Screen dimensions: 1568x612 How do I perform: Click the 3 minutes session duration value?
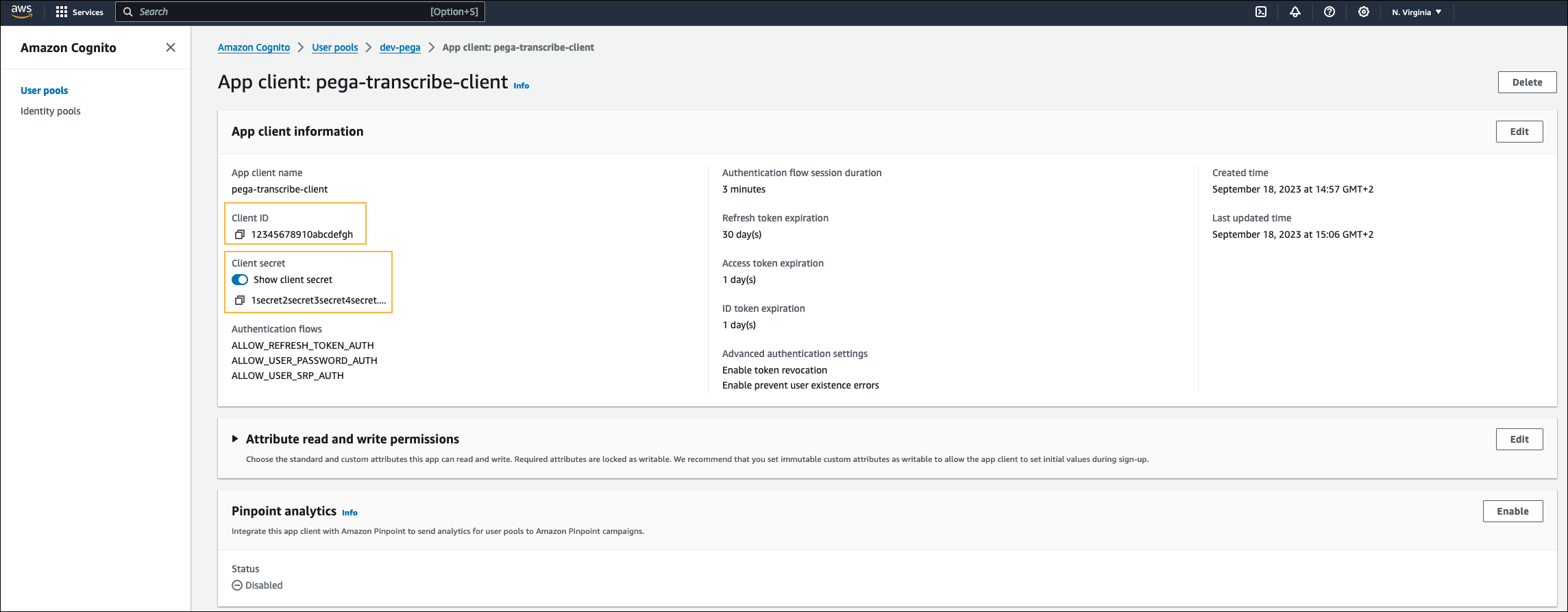pyautogui.click(x=744, y=189)
